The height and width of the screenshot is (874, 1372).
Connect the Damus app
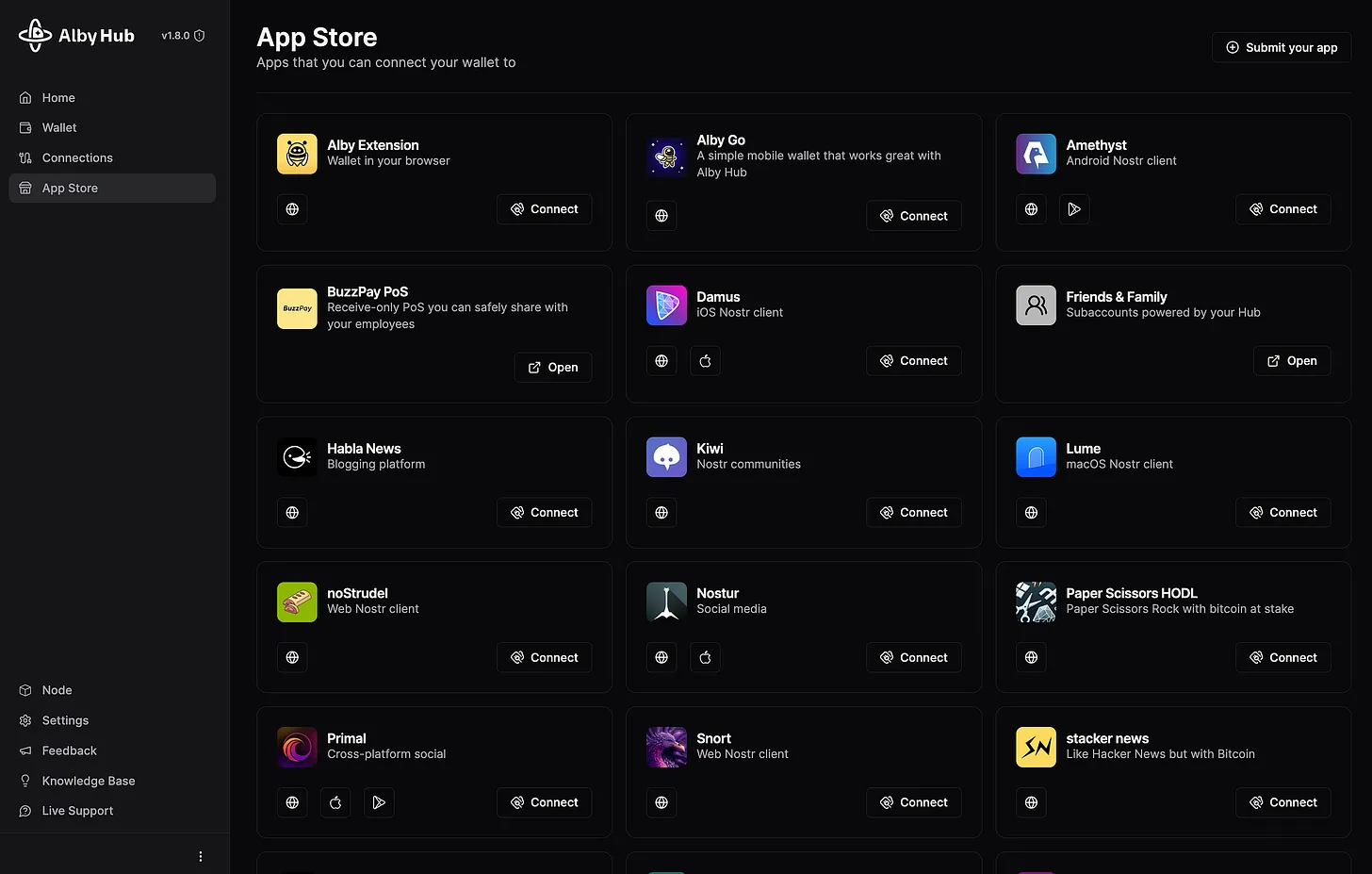coord(914,361)
